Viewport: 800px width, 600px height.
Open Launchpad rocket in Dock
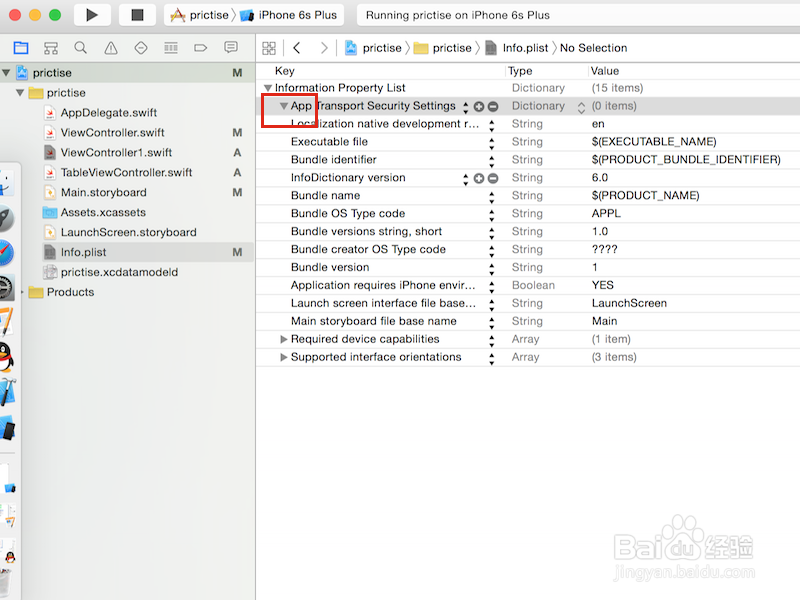[x=6, y=218]
